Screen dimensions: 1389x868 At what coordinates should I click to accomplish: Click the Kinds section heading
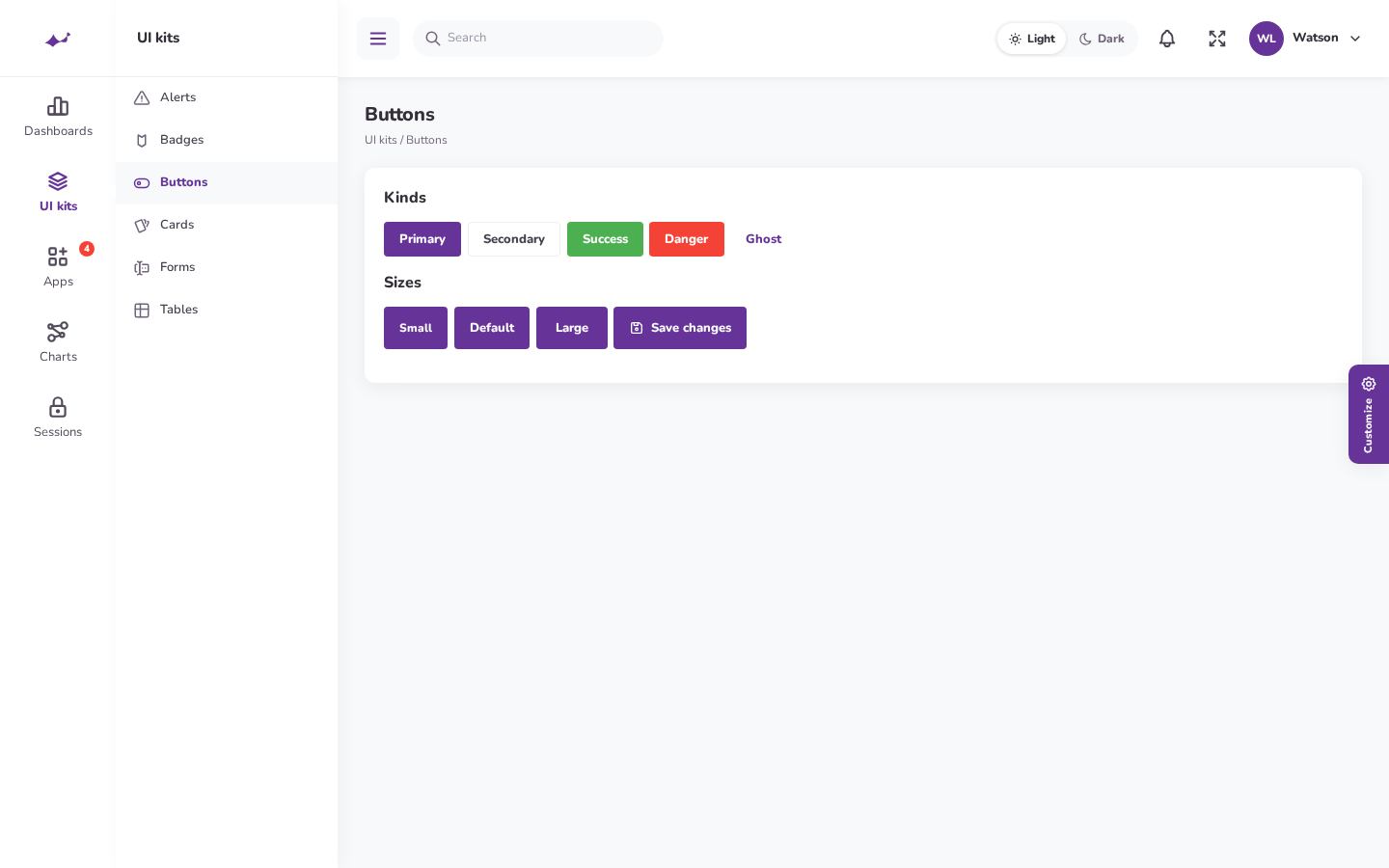(405, 198)
